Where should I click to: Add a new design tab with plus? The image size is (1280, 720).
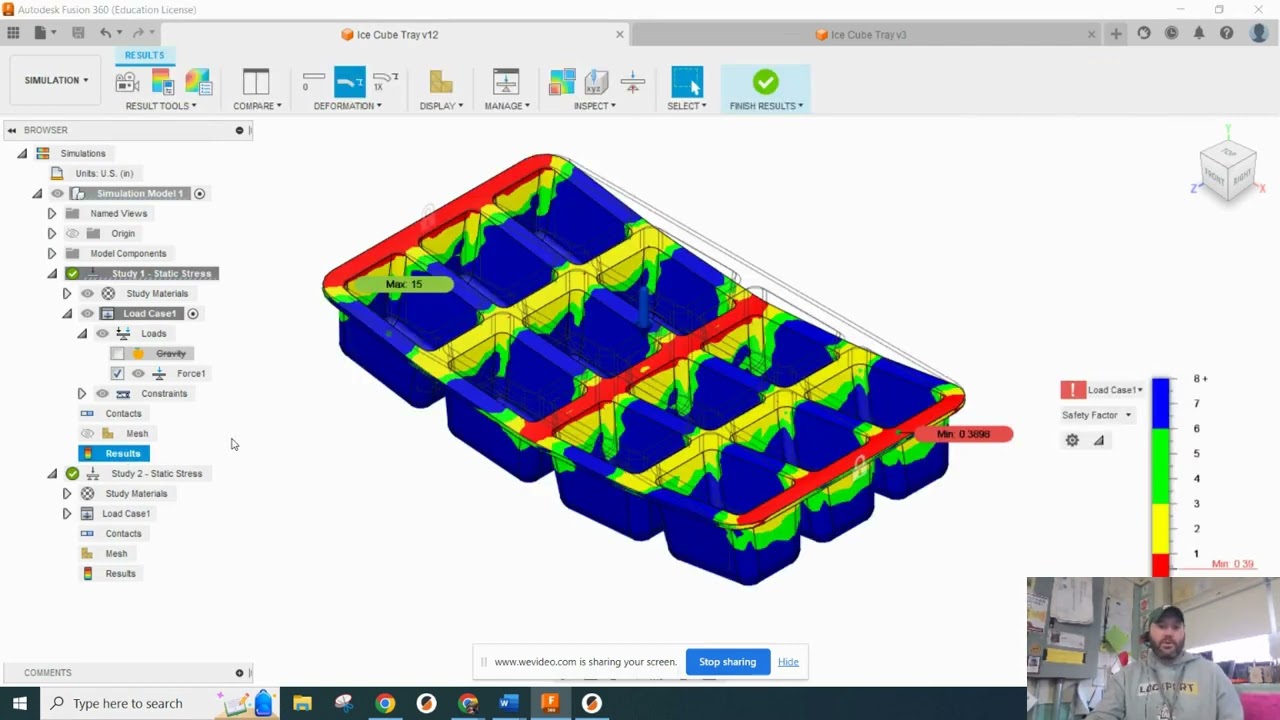coord(1116,33)
